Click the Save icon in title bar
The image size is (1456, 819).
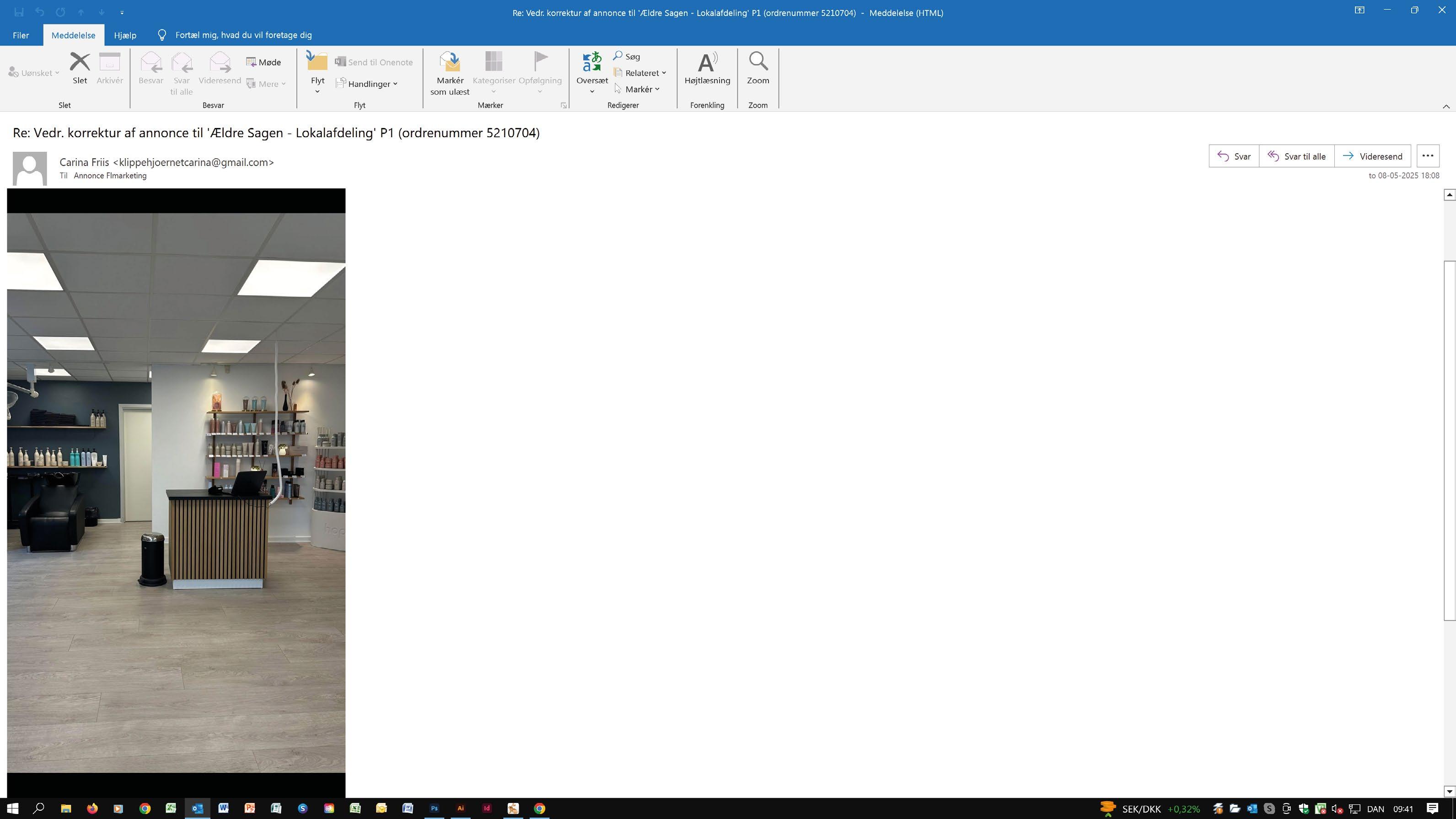click(19, 12)
